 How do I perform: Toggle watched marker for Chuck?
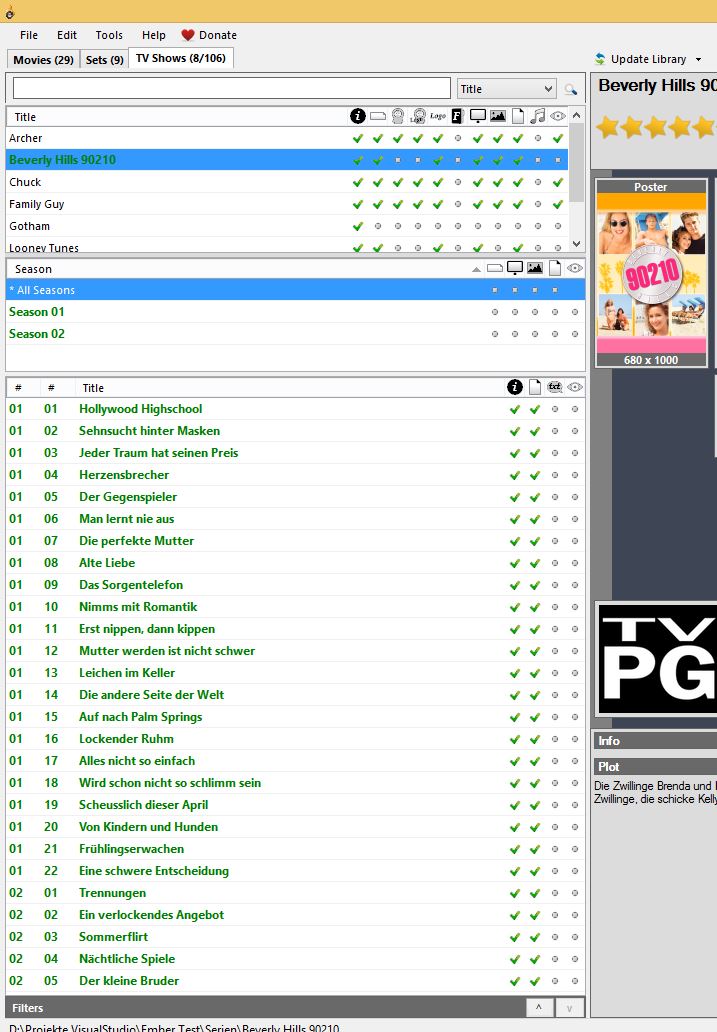tap(558, 182)
